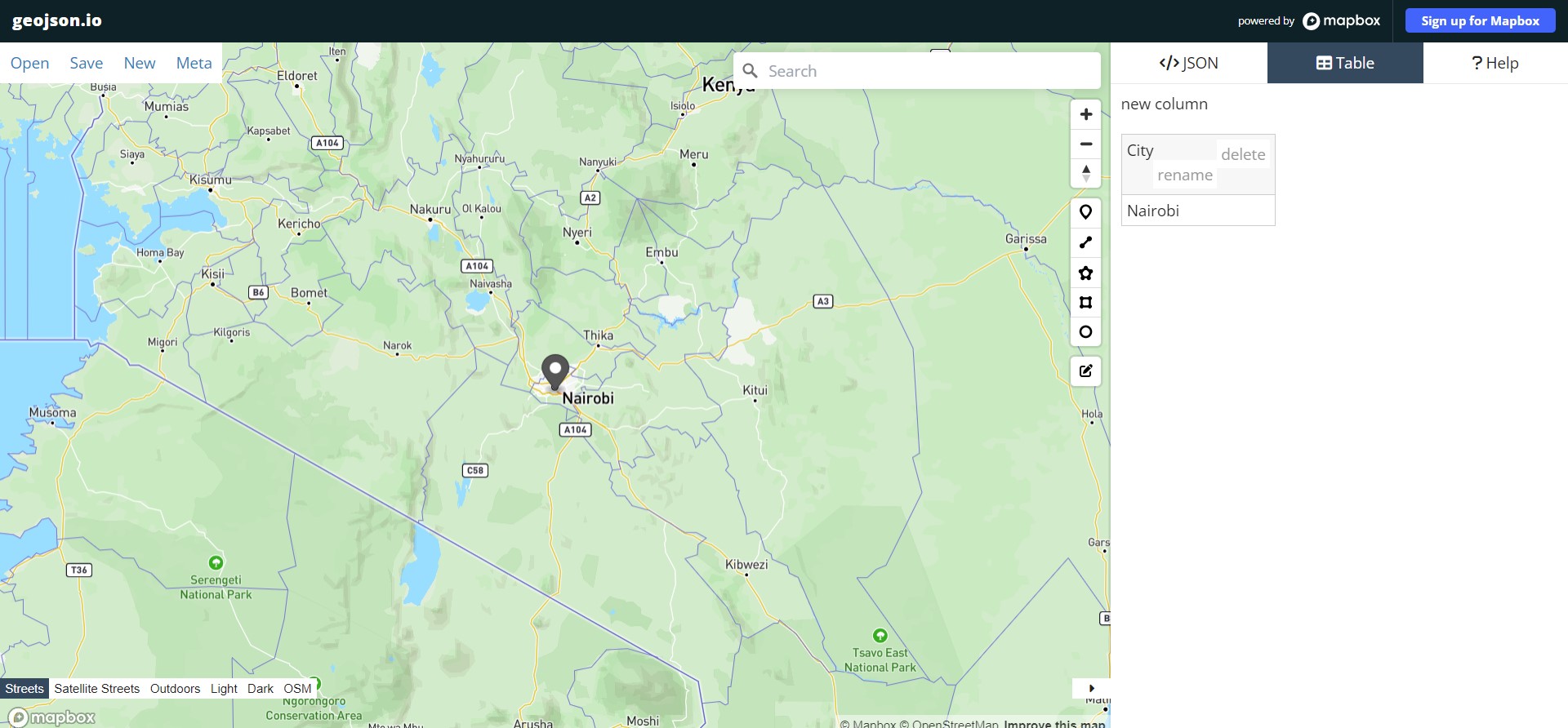Zoom in on the map
The image size is (1568, 728).
[1085, 115]
